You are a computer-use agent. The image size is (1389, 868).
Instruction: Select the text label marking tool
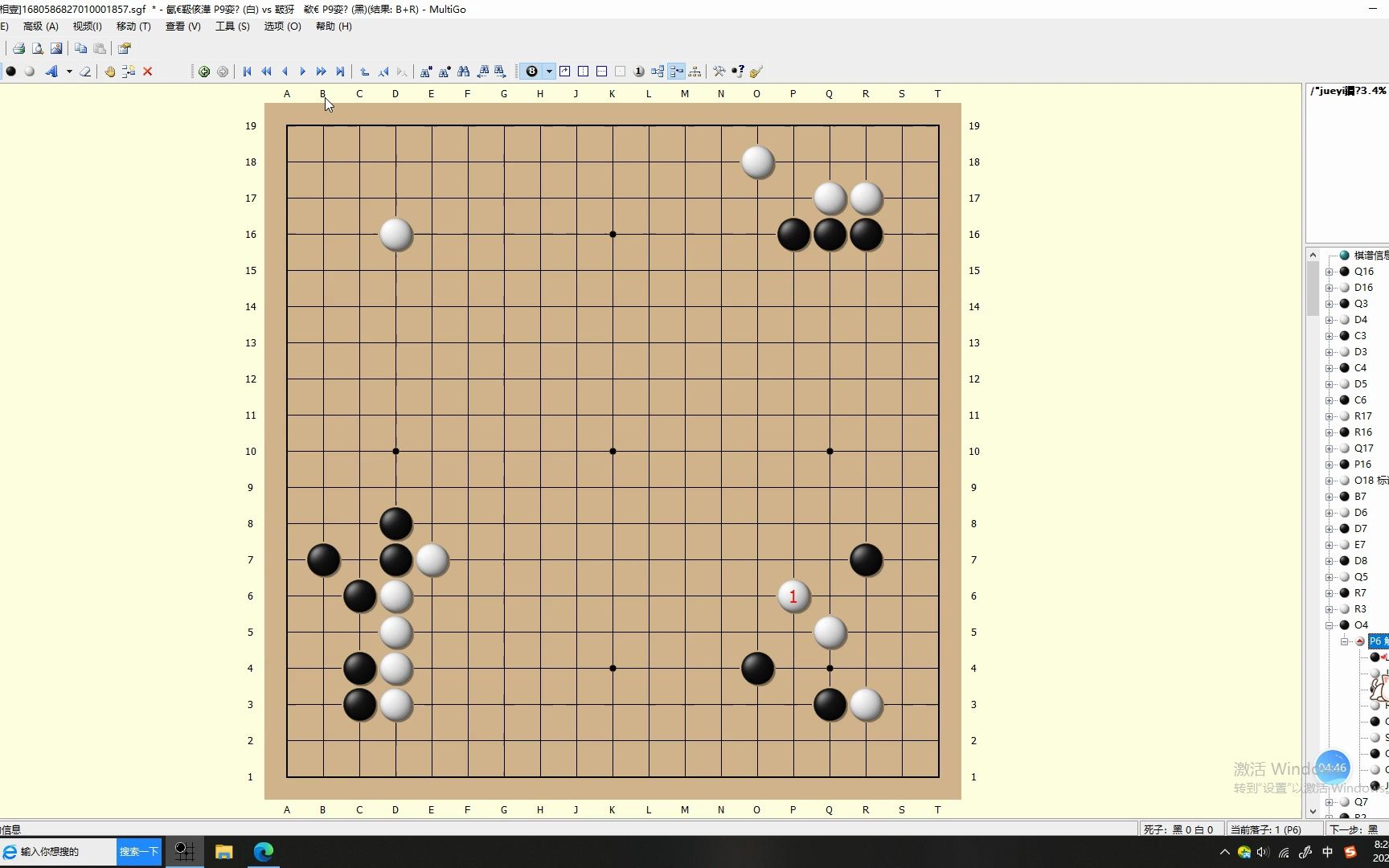[51, 72]
